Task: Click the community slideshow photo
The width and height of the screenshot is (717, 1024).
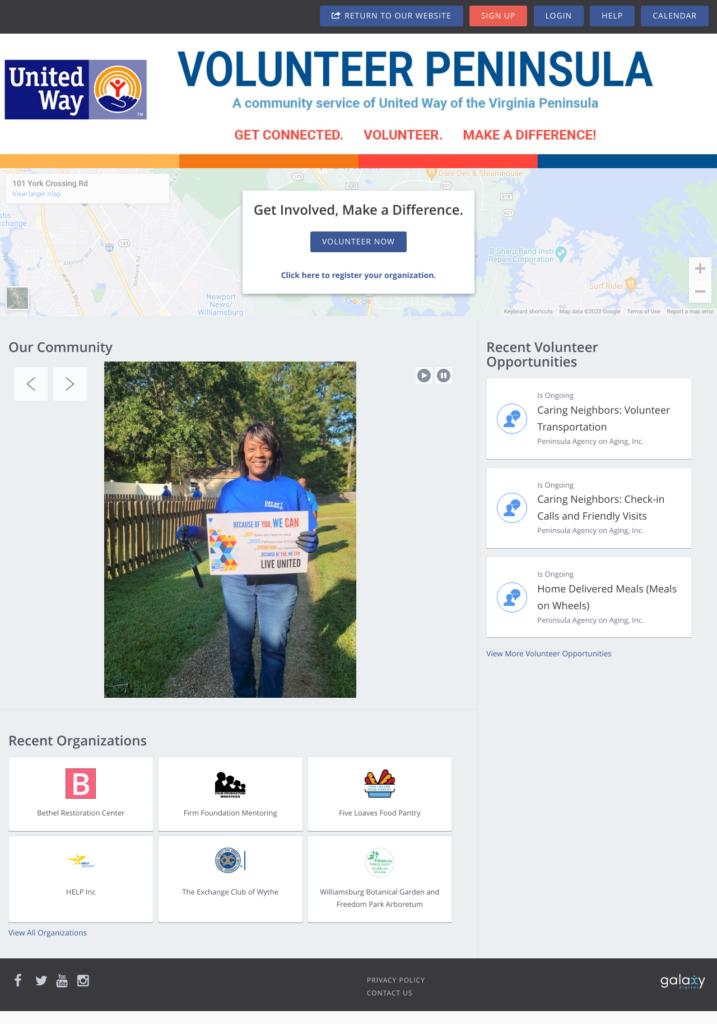Action: click(230, 530)
